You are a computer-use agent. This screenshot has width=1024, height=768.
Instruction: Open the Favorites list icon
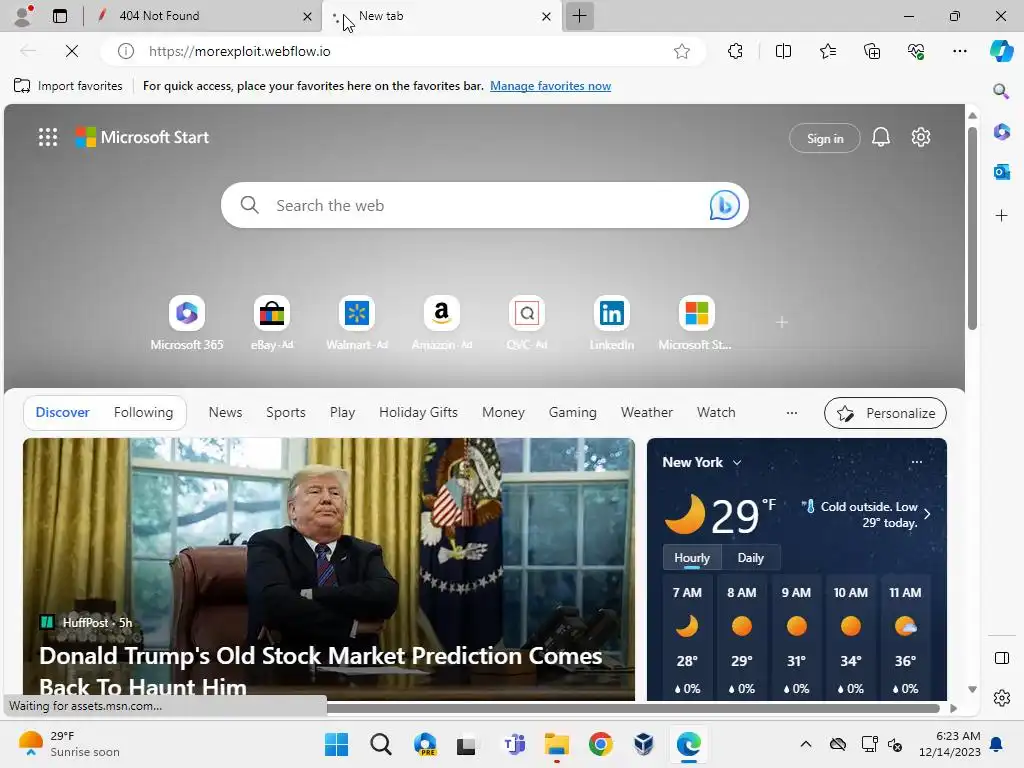(827, 51)
